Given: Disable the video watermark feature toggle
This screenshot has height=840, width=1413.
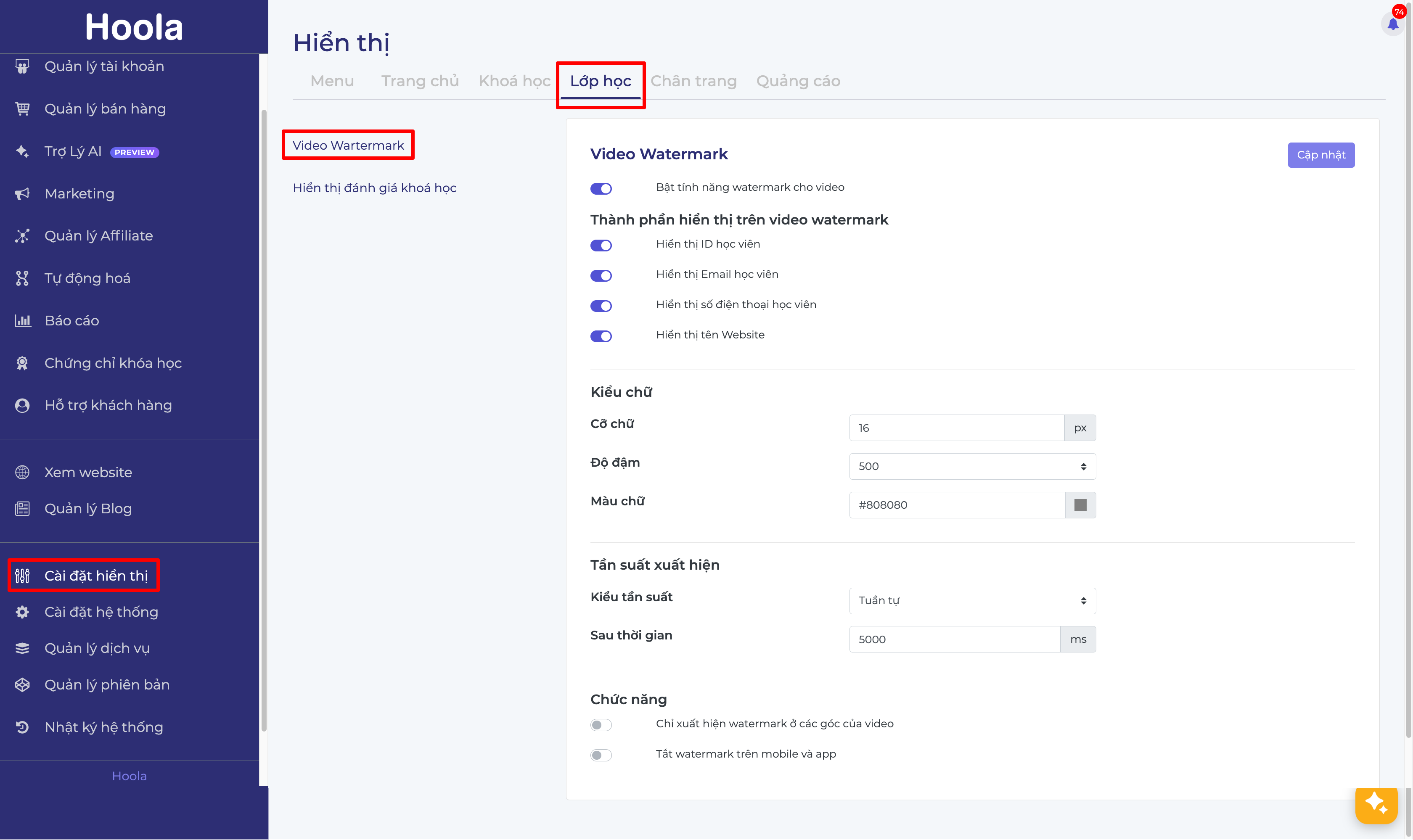Looking at the screenshot, I should (x=601, y=188).
